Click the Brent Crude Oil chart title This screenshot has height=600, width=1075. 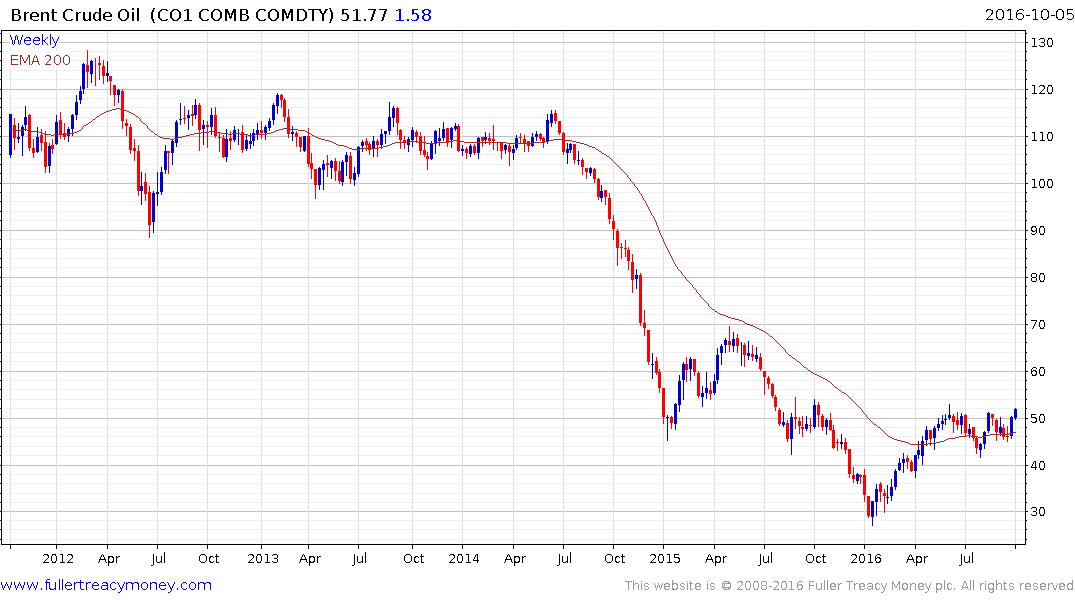(x=77, y=15)
